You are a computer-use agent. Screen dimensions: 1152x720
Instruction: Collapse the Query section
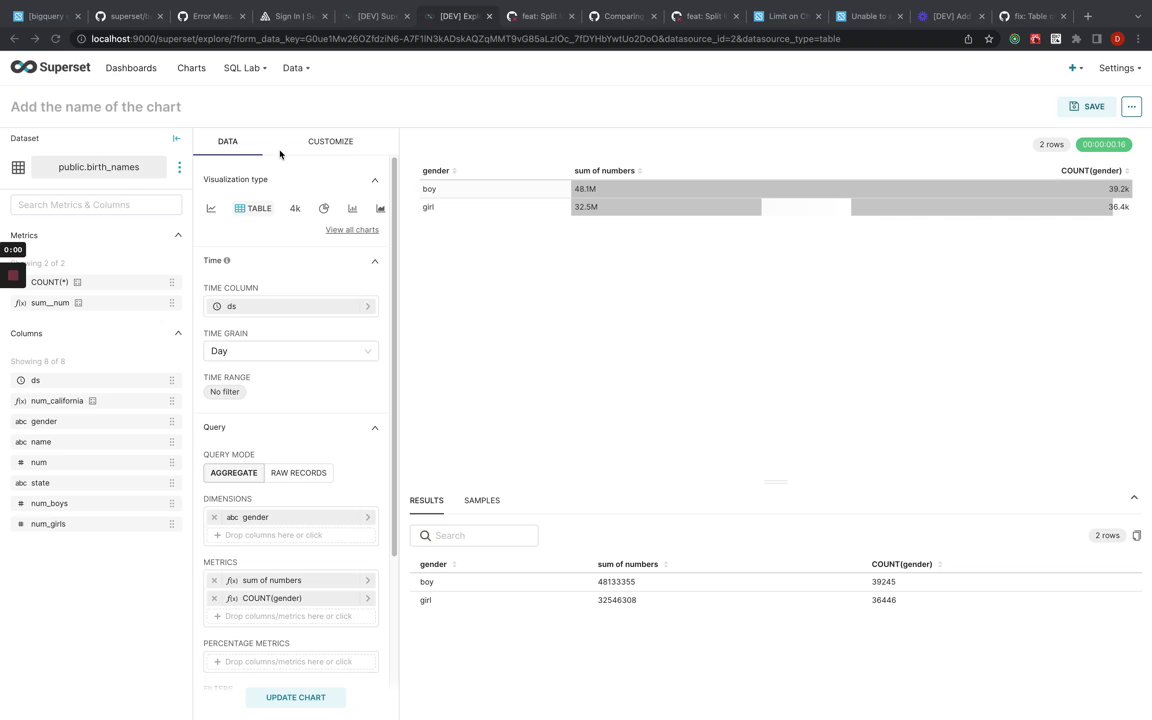[375, 428]
